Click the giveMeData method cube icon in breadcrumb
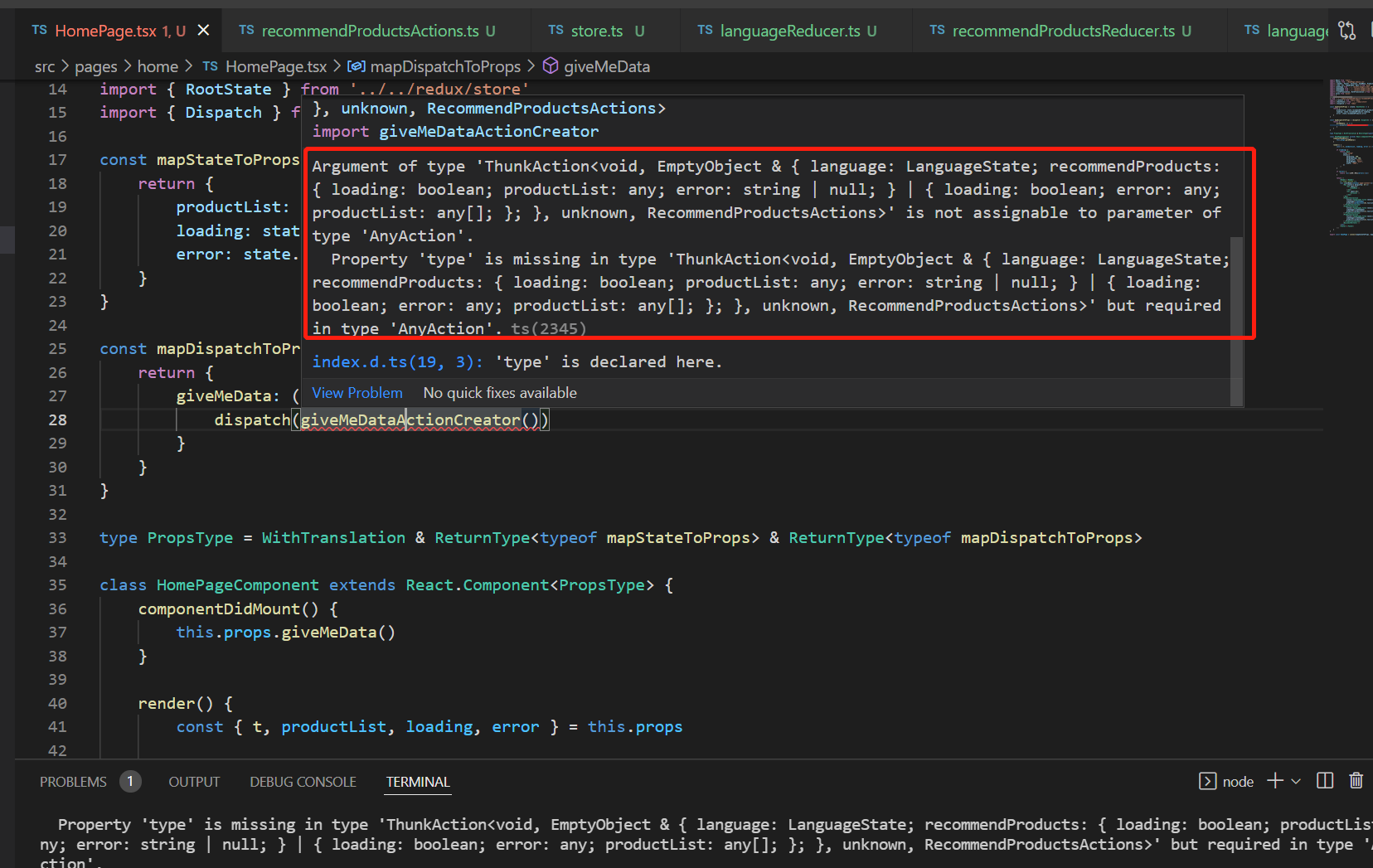Screen dimensions: 1373x868 coord(551,65)
